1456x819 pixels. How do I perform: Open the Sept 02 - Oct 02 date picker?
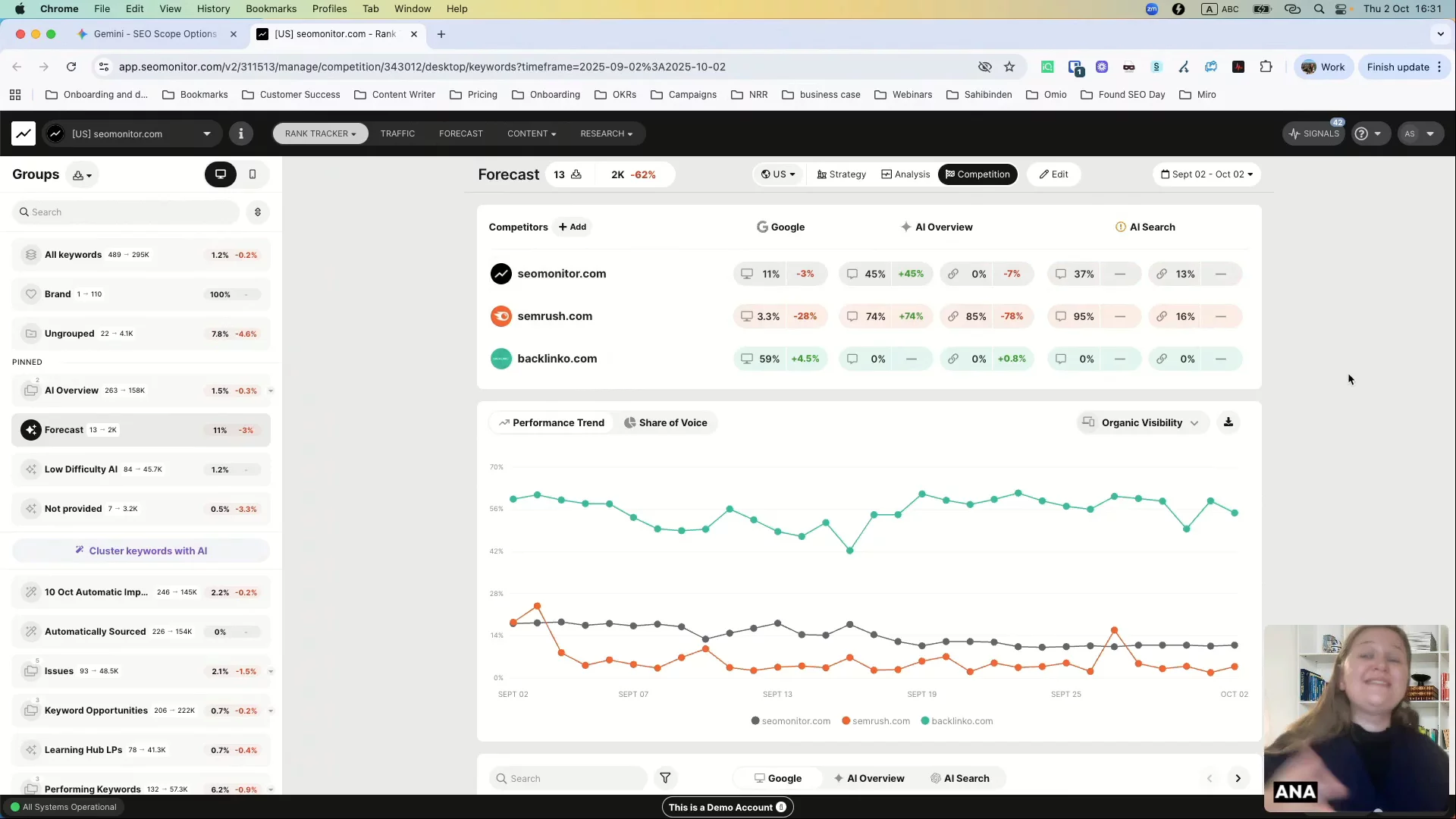click(x=1207, y=174)
